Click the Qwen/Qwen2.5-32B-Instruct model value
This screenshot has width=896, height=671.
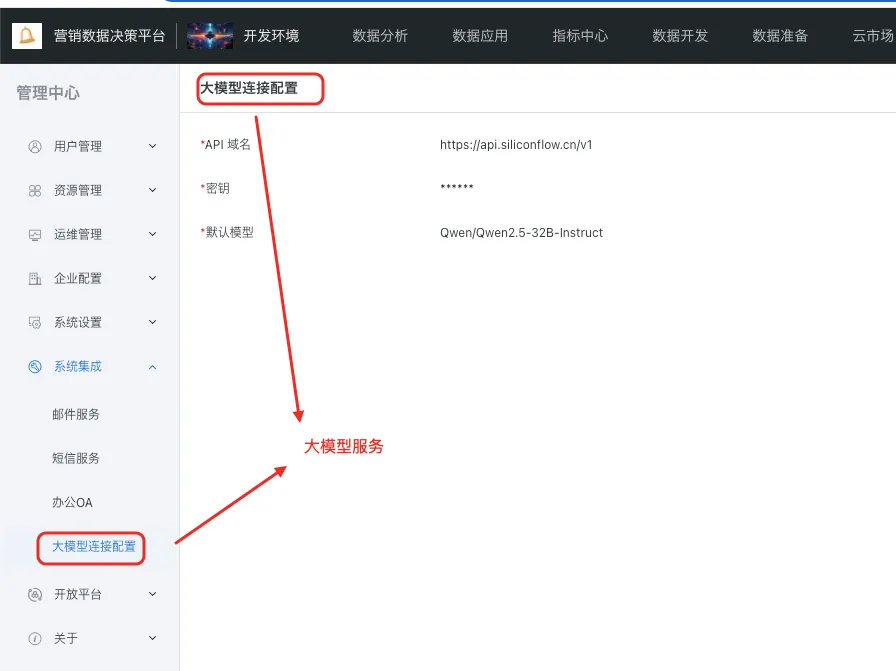(x=521, y=233)
